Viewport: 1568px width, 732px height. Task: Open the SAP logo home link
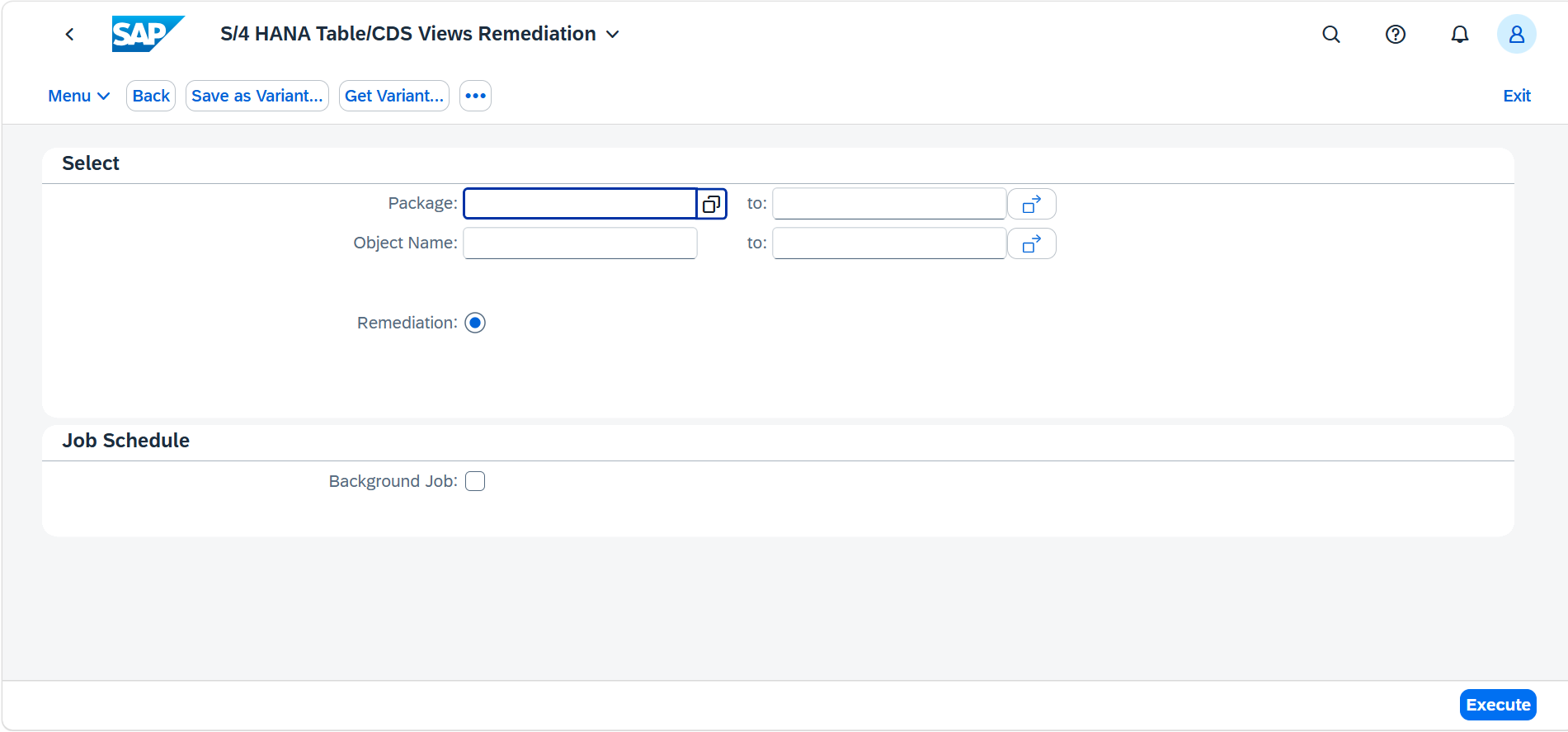148,34
